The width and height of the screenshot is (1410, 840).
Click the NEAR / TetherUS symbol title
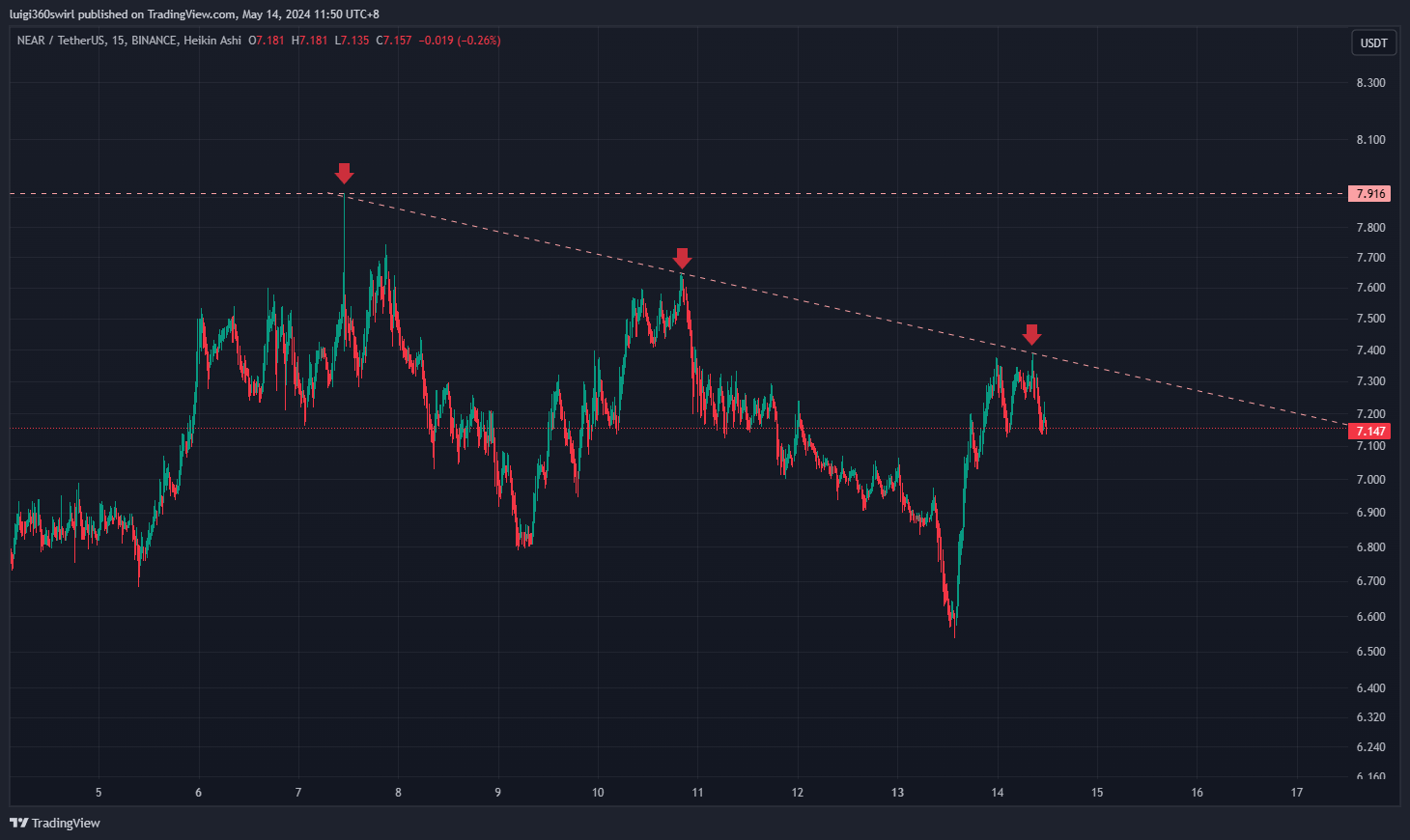[61, 41]
